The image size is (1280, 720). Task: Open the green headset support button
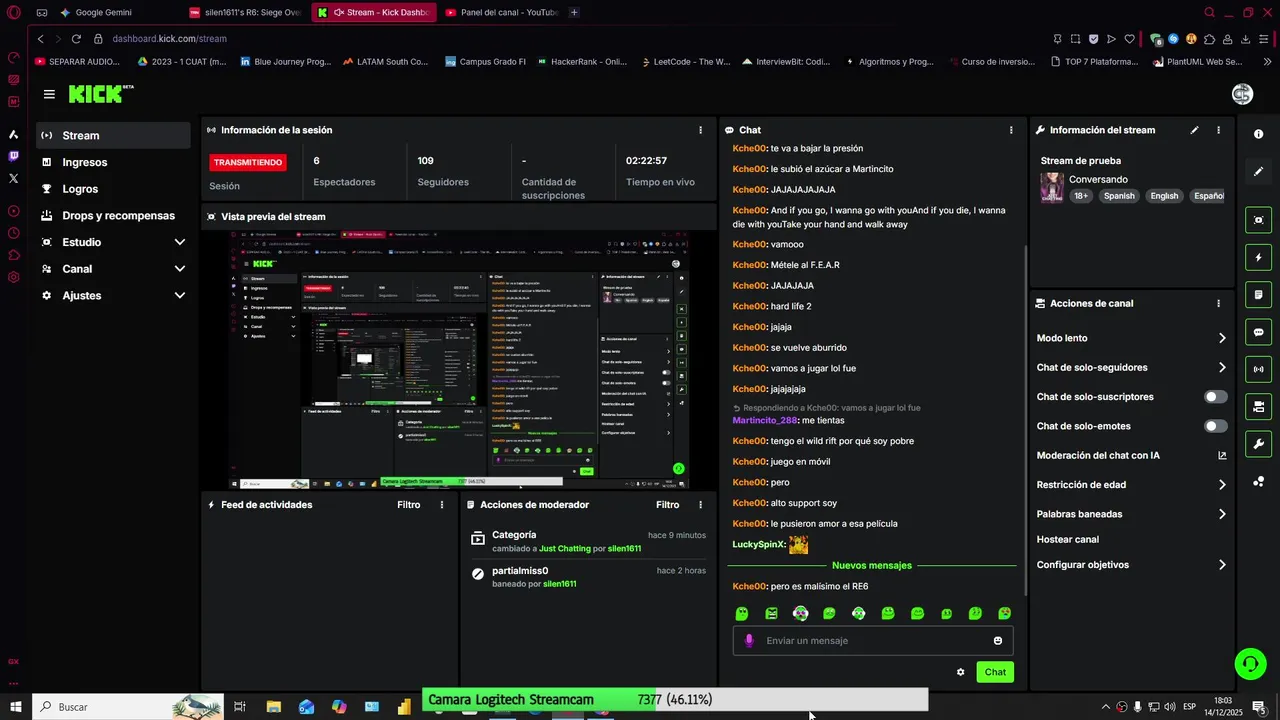point(1249,663)
